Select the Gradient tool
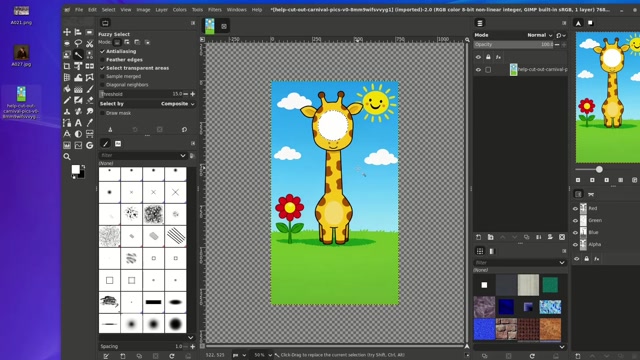640x360 pixels. coord(78,89)
